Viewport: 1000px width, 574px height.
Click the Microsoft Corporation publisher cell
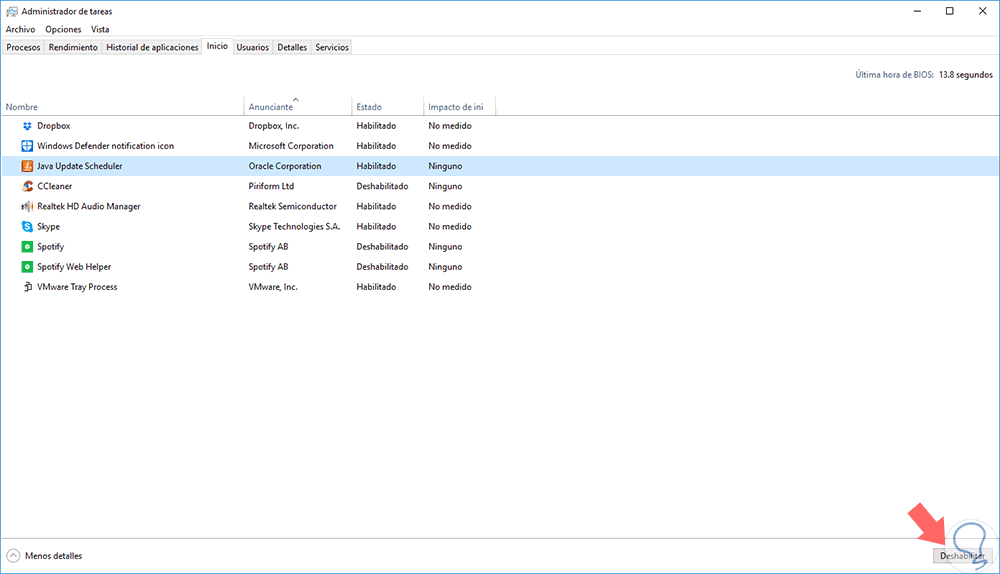[291, 146]
